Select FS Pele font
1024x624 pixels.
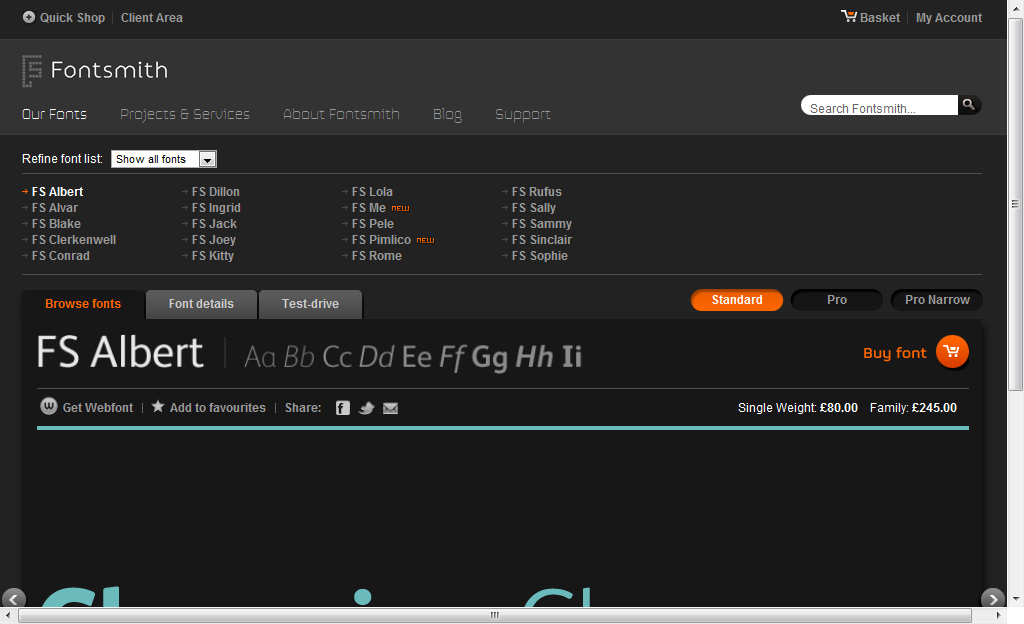click(x=373, y=224)
